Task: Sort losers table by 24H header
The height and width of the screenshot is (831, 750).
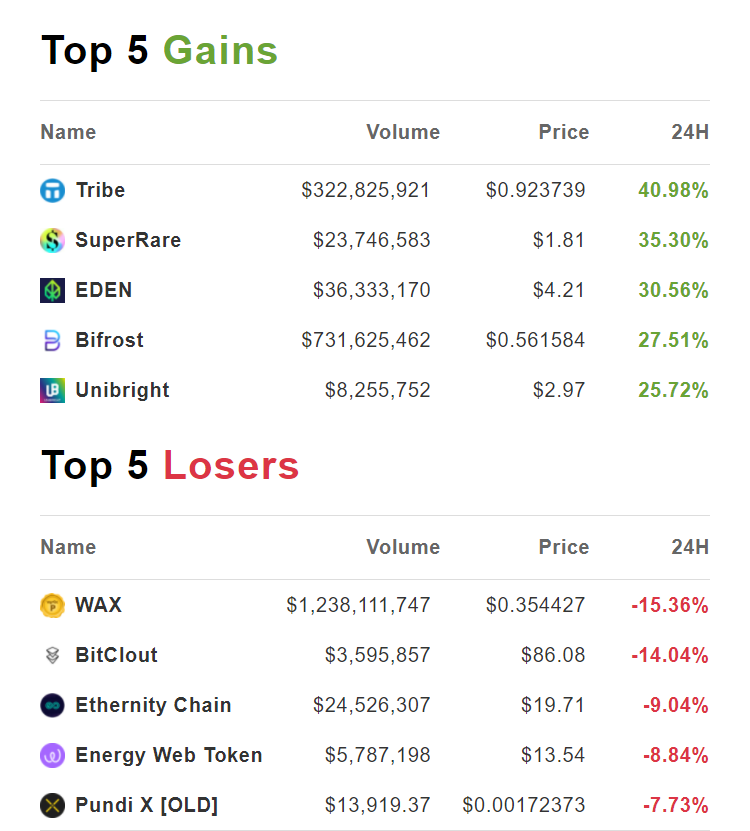Action: 690,547
